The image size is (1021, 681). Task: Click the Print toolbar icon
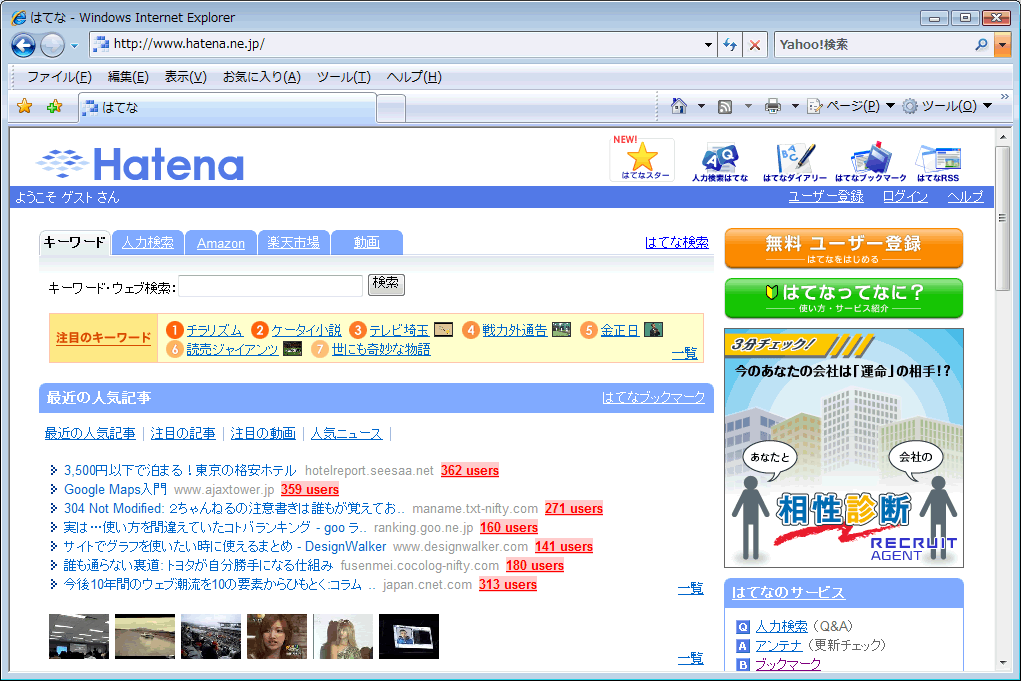pyautogui.click(x=772, y=106)
